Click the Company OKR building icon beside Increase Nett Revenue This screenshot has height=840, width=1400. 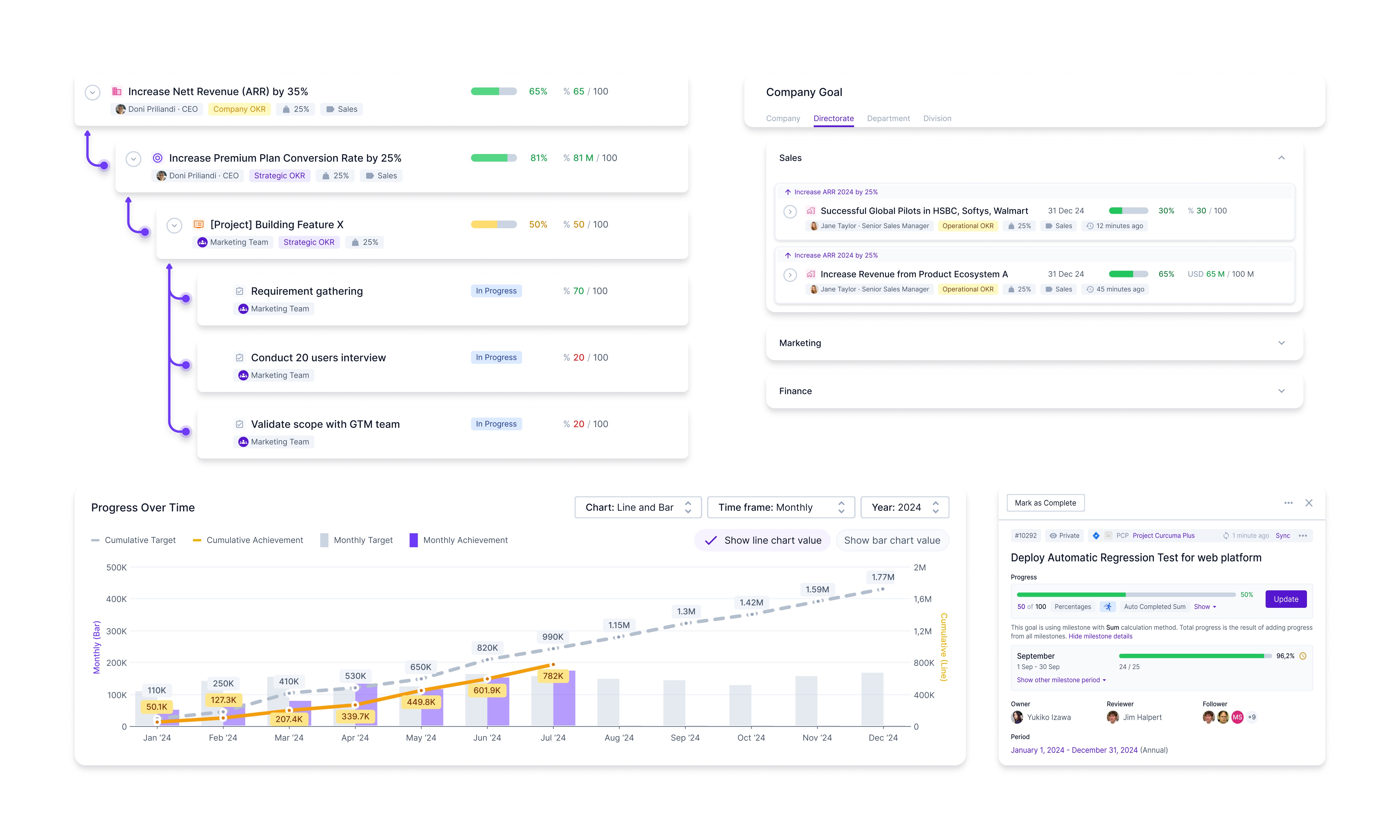117,91
